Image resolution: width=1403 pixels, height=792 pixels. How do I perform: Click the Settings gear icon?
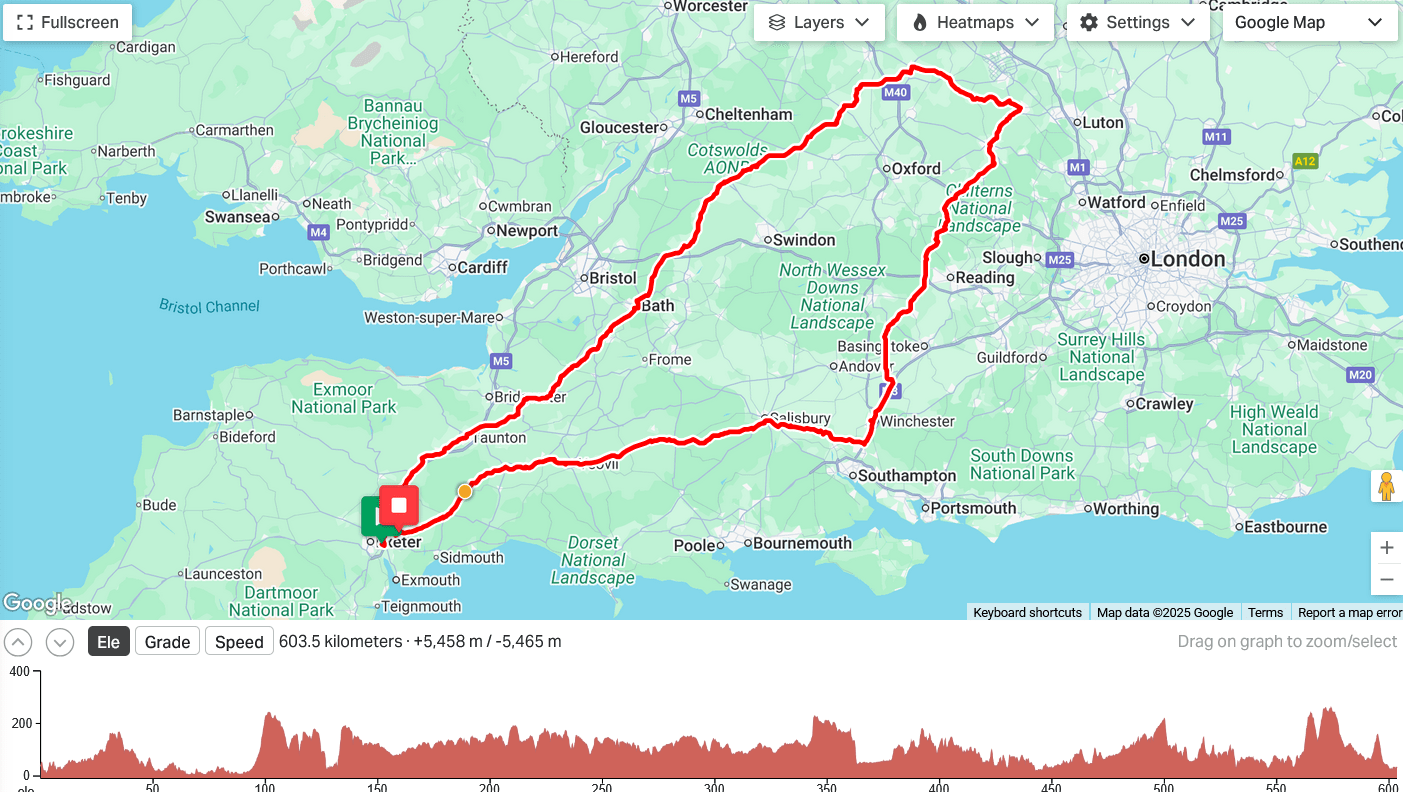pos(1089,22)
